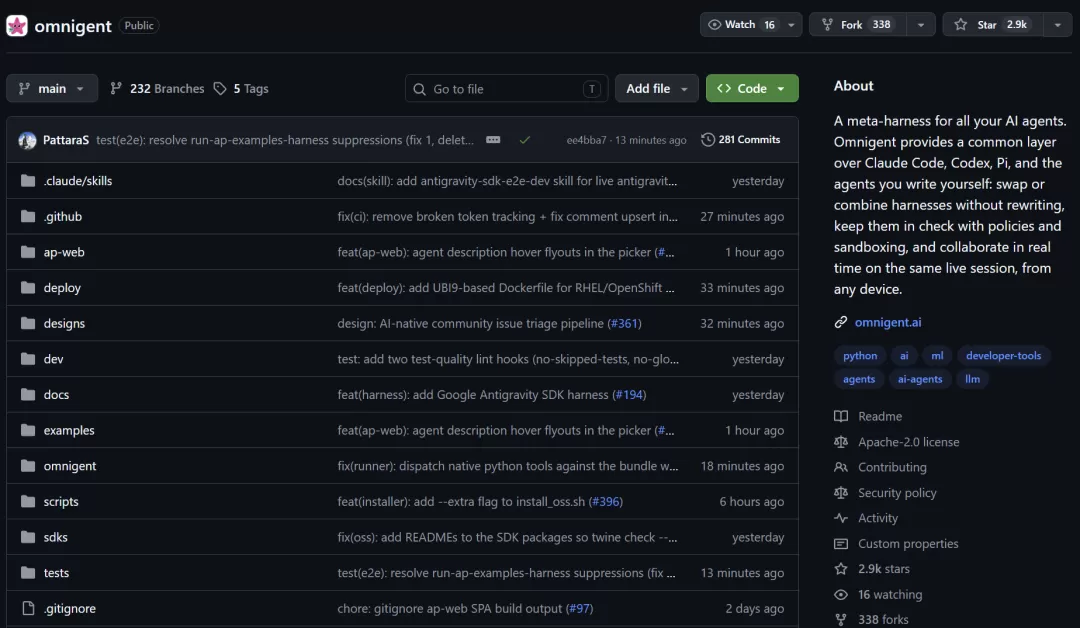Open the Add file dropdown
The height and width of the screenshot is (628, 1080).
[656, 88]
